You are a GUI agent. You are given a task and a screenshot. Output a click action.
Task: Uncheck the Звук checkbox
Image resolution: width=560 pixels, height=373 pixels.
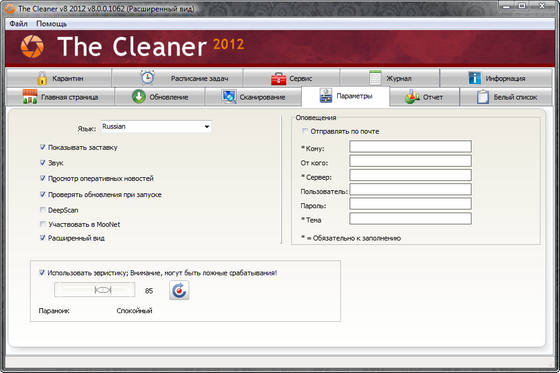(43, 163)
